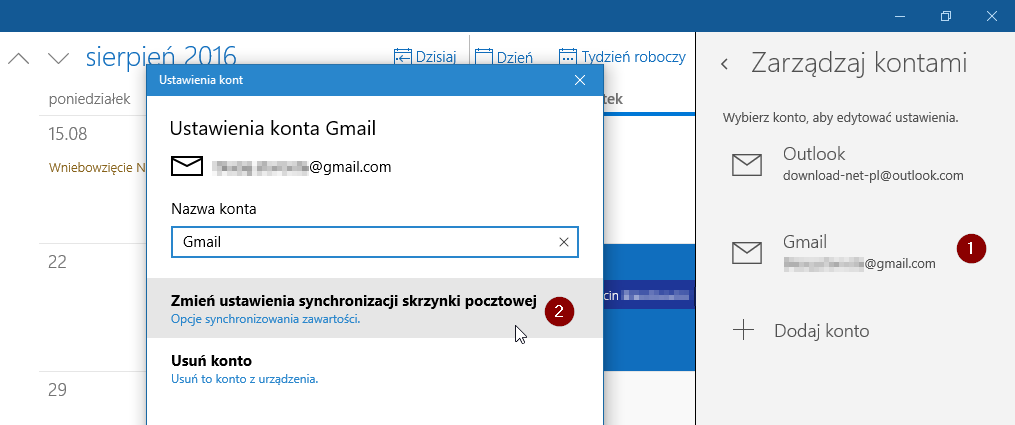This screenshot has height=425, width=1015.
Task: Click the Gmail envelope icon in accounts panel
Action: pyautogui.click(x=746, y=253)
